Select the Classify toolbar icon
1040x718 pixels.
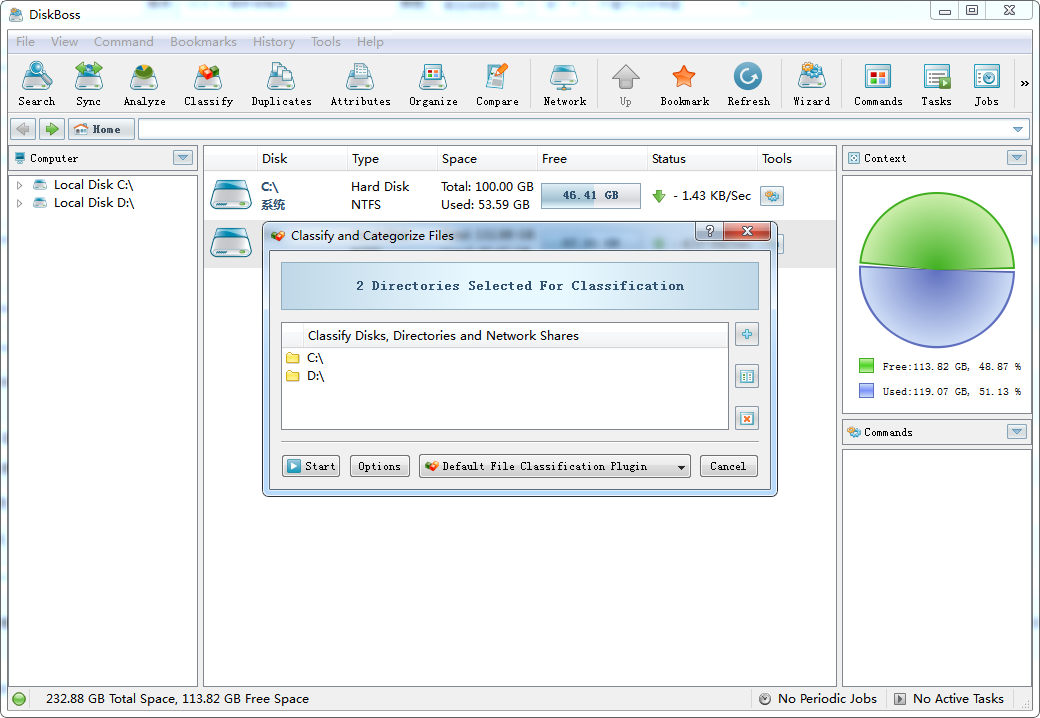click(x=208, y=84)
